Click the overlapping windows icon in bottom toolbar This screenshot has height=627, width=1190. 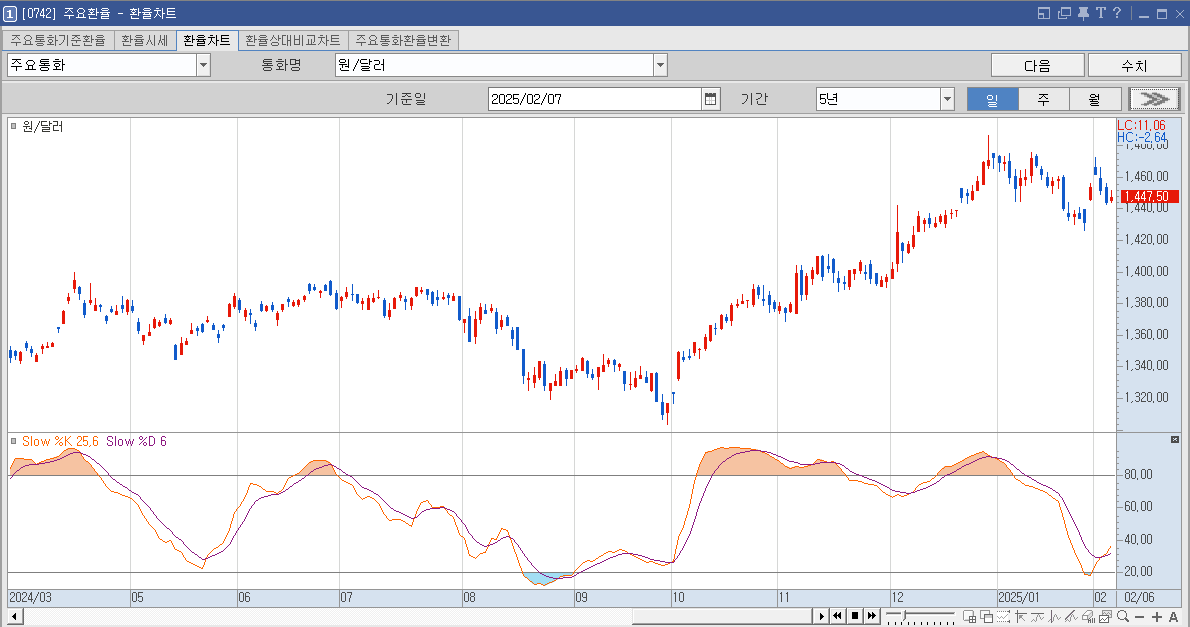pyautogui.click(x=987, y=616)
